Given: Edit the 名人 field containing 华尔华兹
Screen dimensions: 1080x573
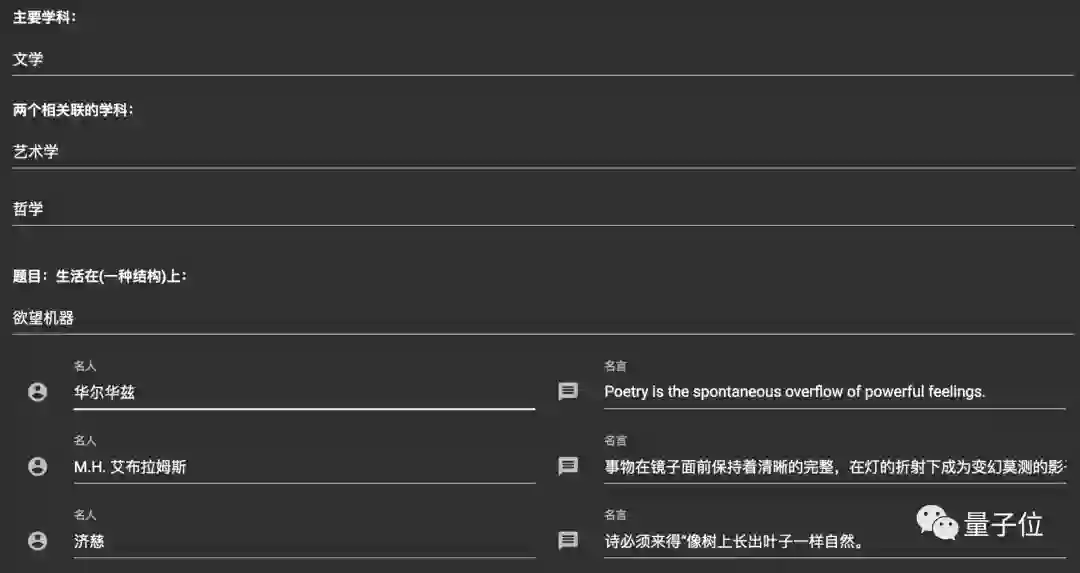Looking at the screenshot, I should click(x=303, y=392).
